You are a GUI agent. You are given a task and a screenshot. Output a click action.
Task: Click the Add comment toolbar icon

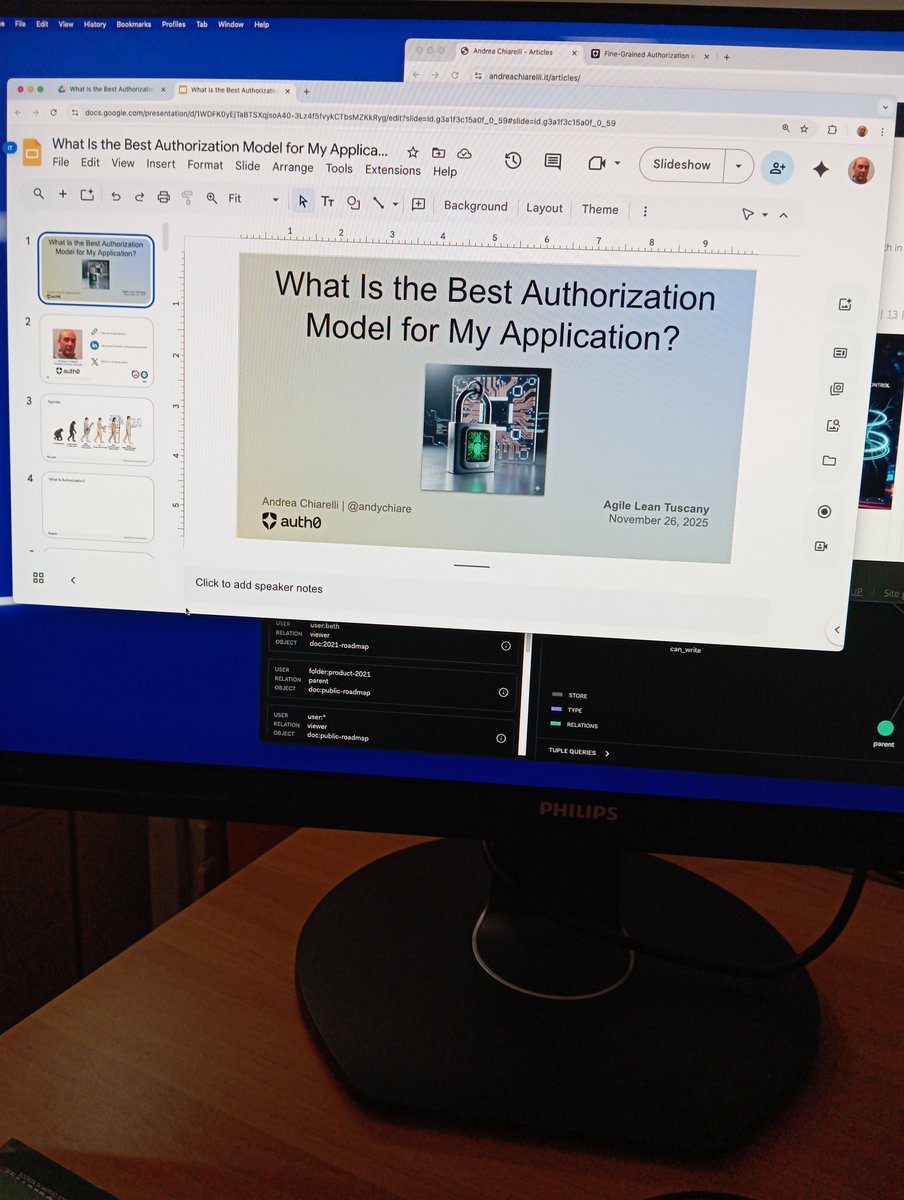418,204
